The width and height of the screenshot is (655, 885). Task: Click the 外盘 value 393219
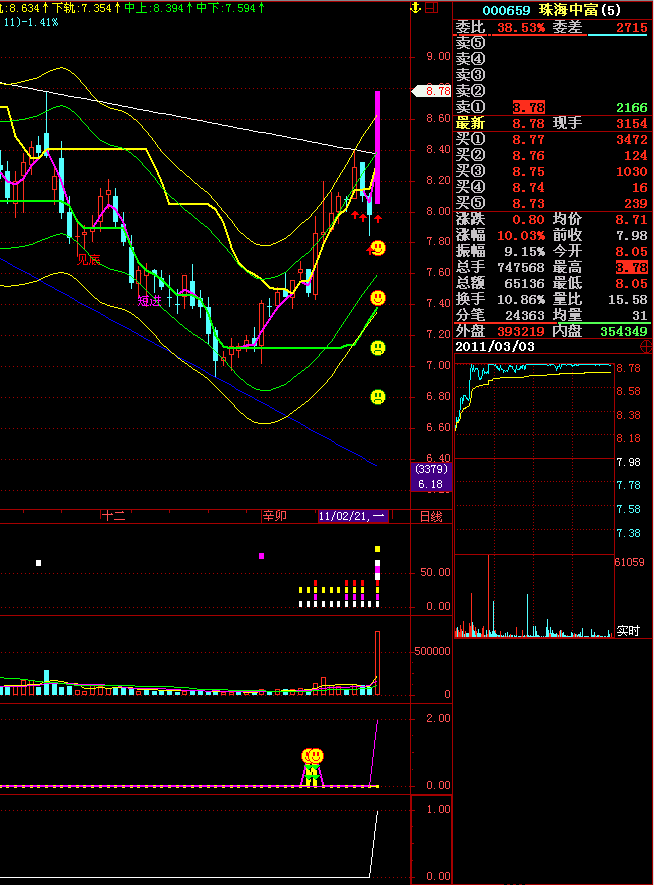(521, 332)
